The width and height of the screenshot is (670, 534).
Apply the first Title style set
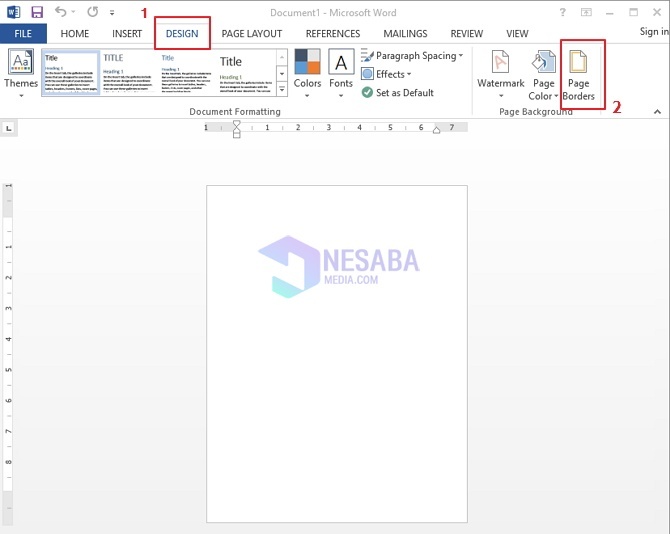pos(71,72)
